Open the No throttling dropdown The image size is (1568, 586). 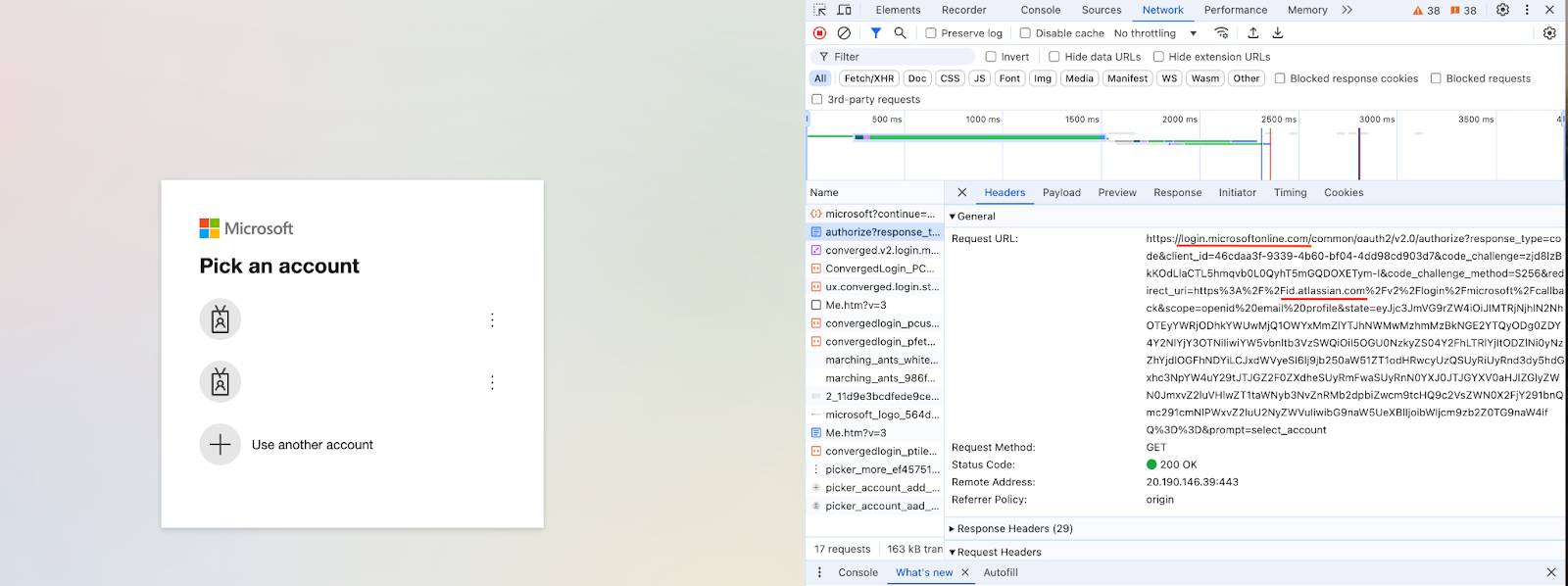click(x=1155, y=33)
